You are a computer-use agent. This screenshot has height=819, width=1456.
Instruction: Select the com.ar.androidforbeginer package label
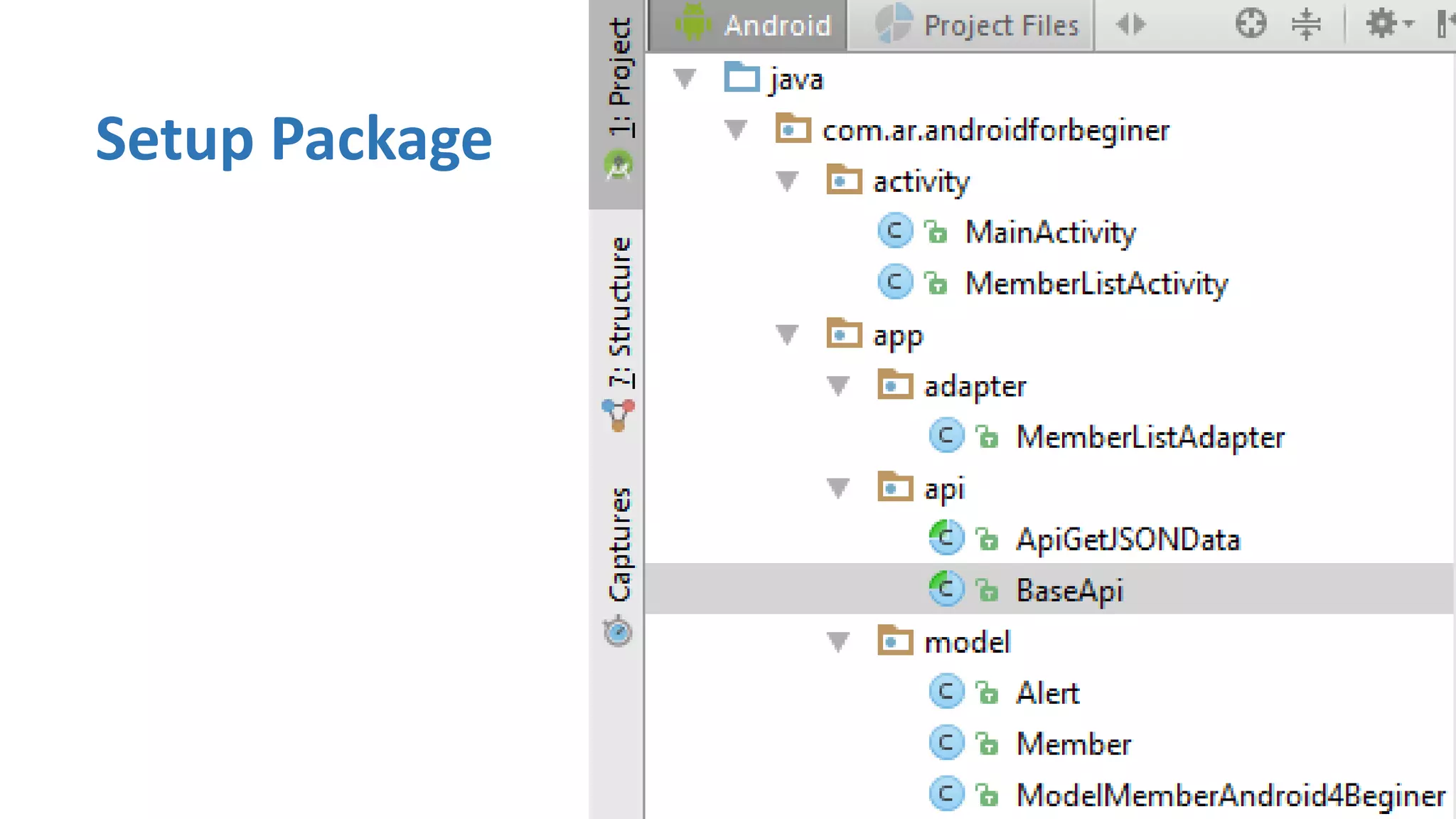[996, 131]
